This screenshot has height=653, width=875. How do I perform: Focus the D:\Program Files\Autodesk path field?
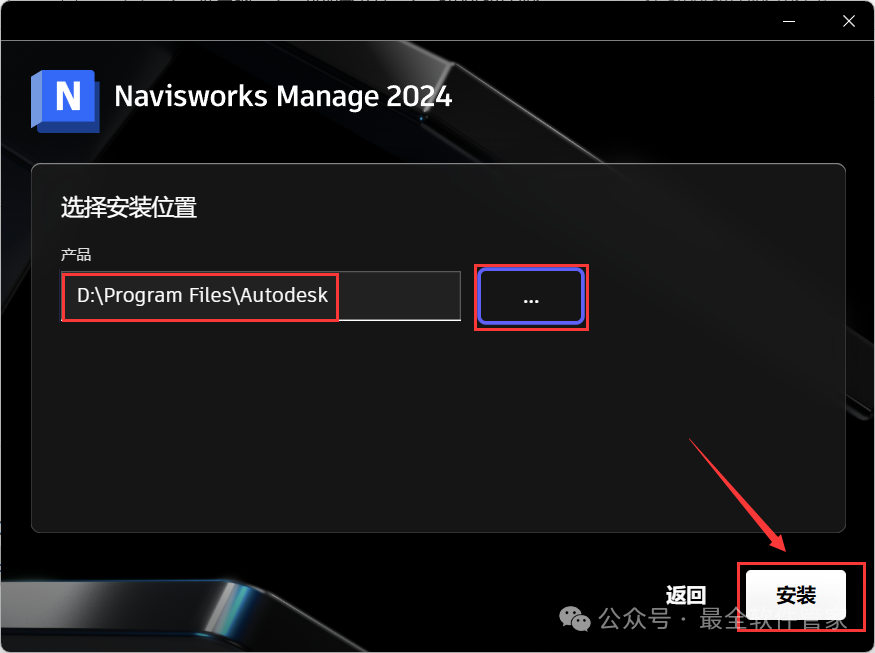(261, 296)
